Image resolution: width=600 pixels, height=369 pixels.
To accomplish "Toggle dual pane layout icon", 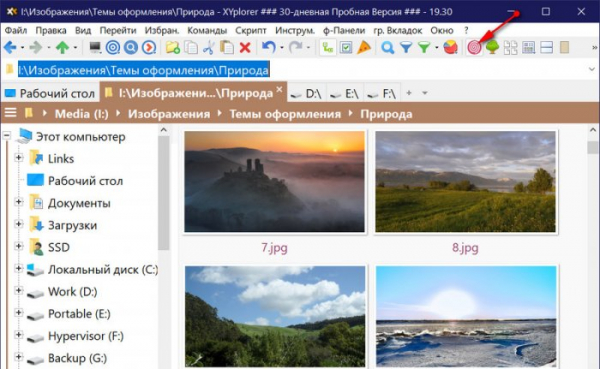I will (x=510, y=47).
